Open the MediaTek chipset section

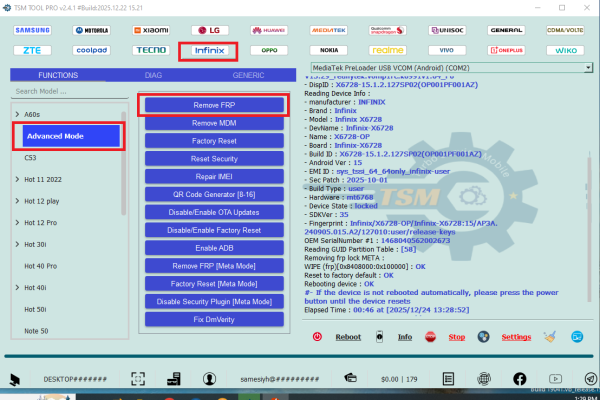(328, 30)
